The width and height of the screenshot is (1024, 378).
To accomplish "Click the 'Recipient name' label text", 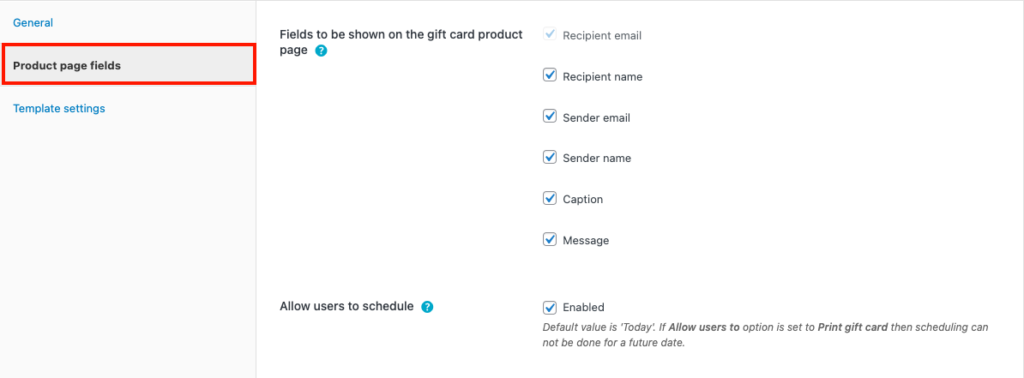I will (x=602, y=76).
